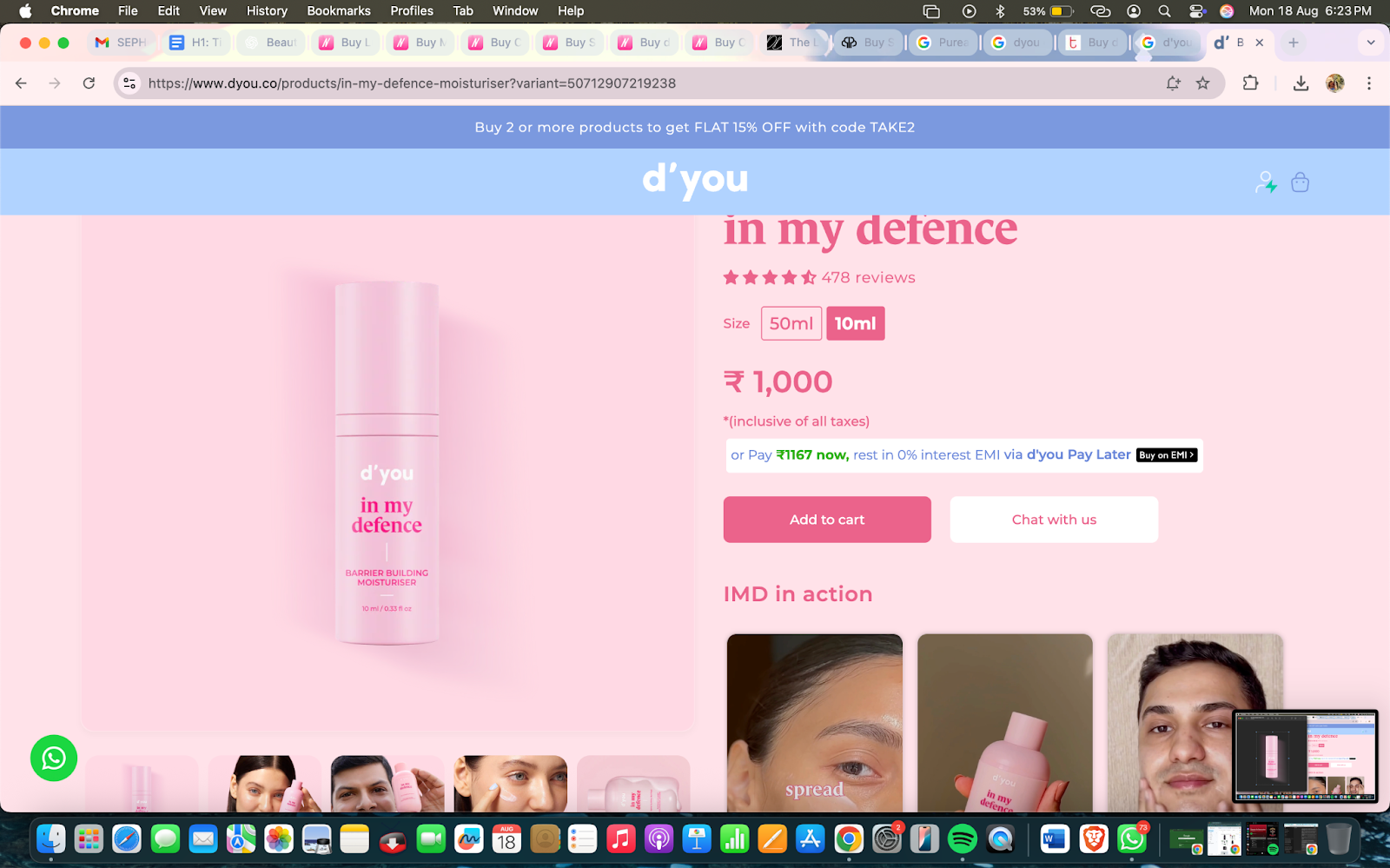The image size is (1390, 868).
Task: Switch to 'The L' tab
Action: pos(793,43)
